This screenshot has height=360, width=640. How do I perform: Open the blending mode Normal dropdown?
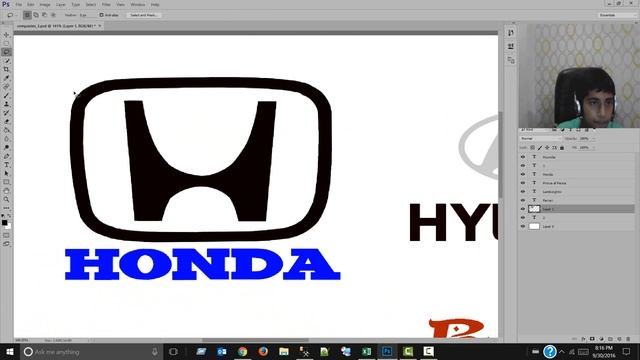[x=541, y=139]
